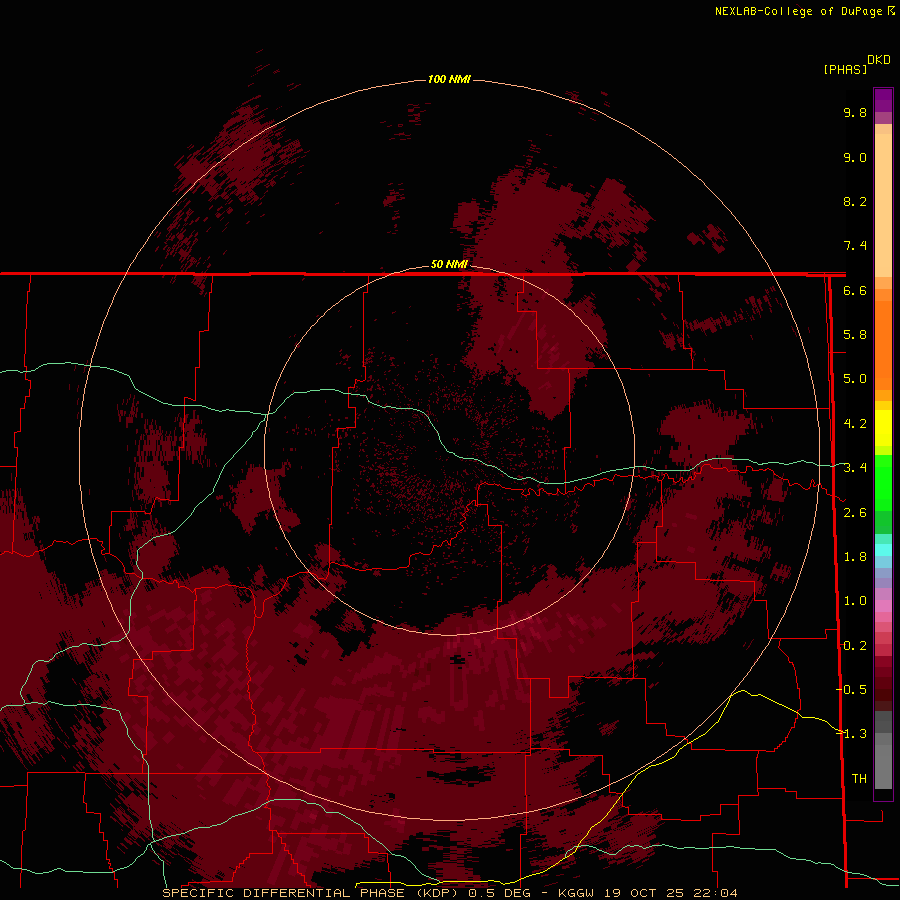This screenshot has height=900, width=900.
Task: Click the Specific Differential Phase title text
Action: (x=312, y=893)
